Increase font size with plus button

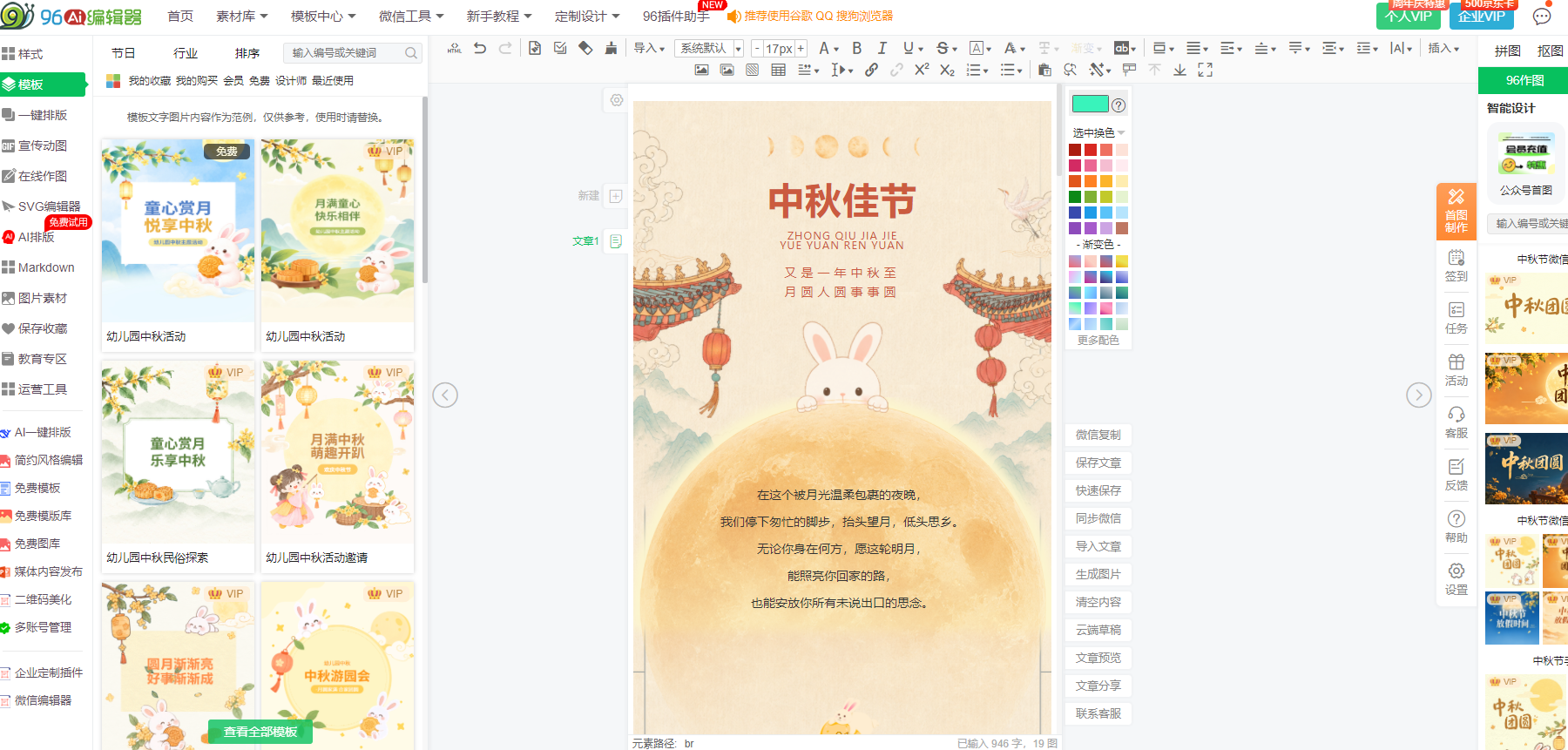coord(800,49)
